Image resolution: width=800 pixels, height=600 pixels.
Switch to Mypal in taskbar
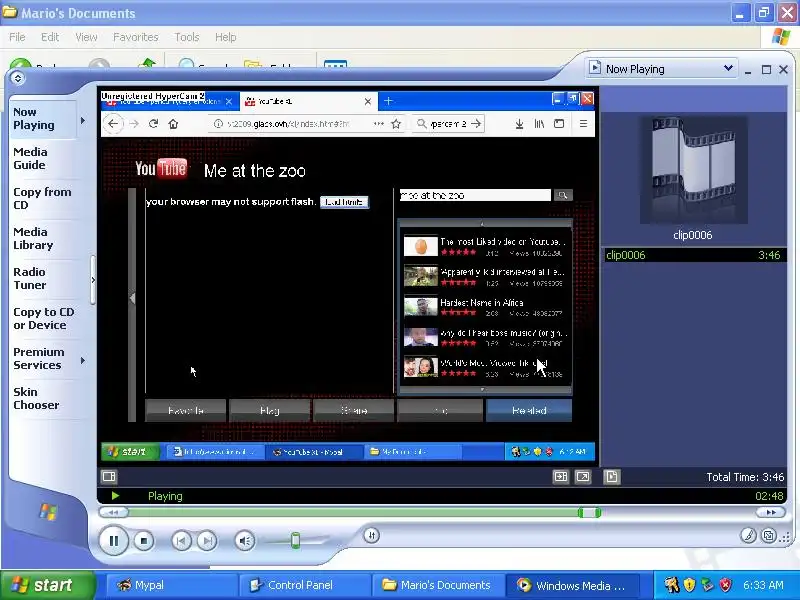[x=171, y=585]
